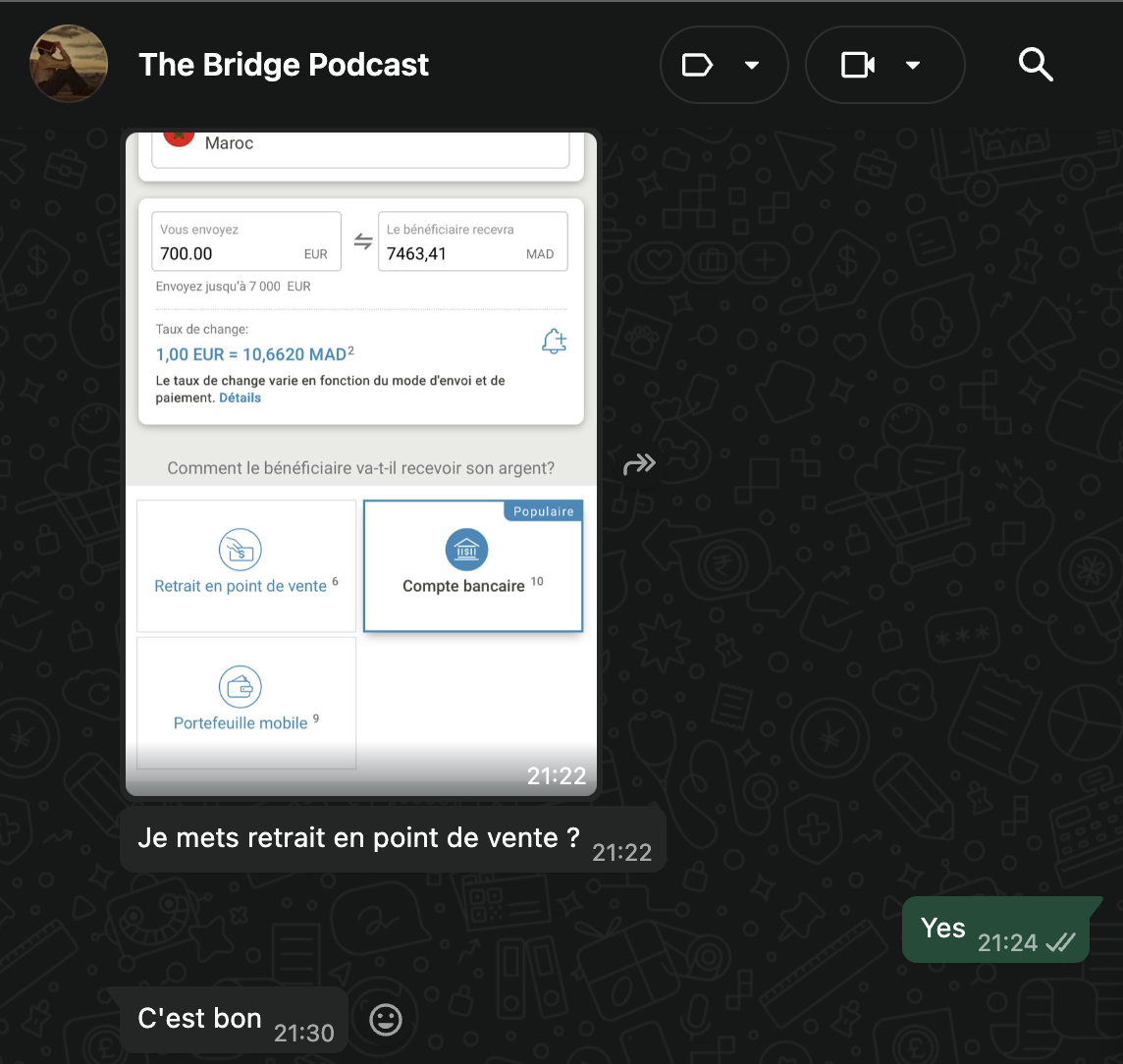The width and height of the screenshot is (1123, 1064).
Task: Click the exchange rate alert bell icon
Action: point(554,342)
